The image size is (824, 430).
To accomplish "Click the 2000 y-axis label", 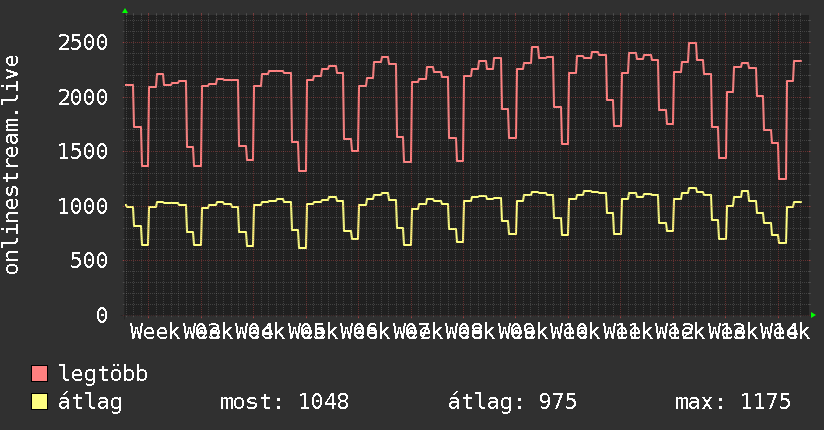I will pos(83,97).
